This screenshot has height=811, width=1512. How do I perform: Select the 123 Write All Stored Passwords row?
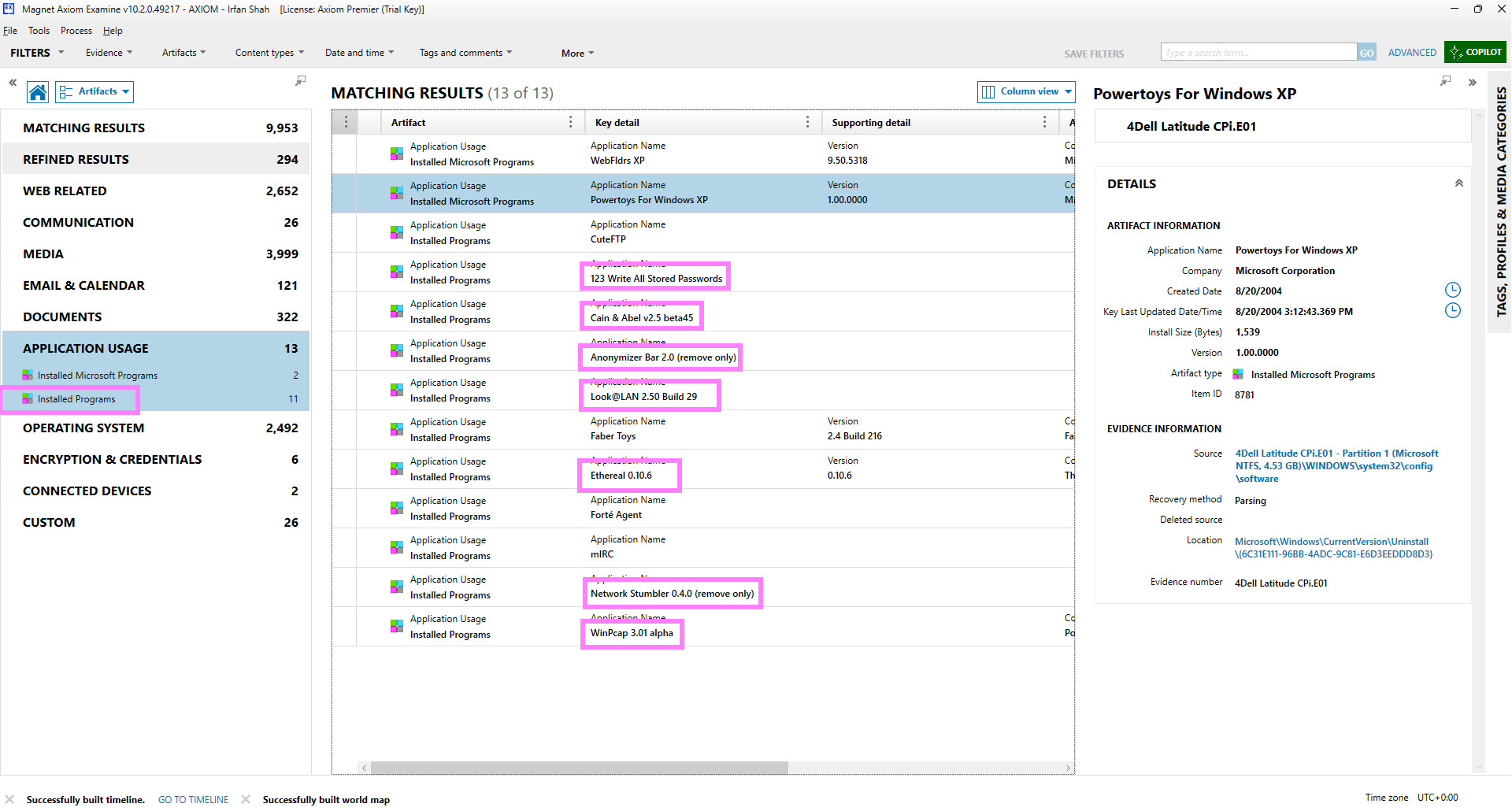click(703, 272)
